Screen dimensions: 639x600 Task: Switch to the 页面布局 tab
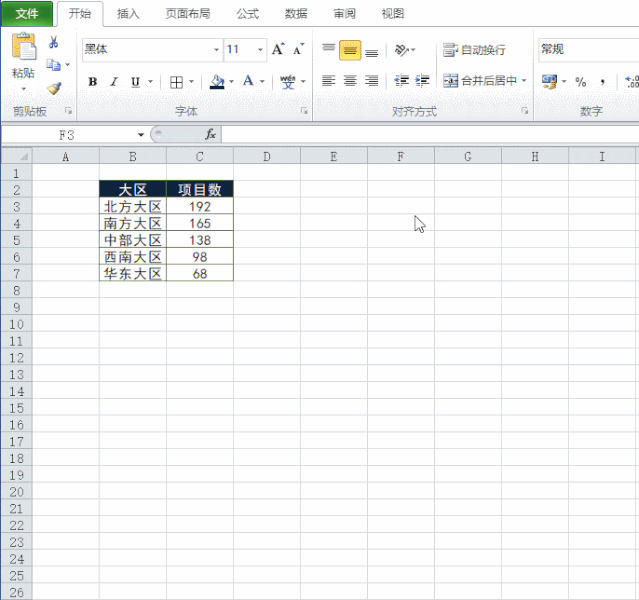tap(188, 14)
